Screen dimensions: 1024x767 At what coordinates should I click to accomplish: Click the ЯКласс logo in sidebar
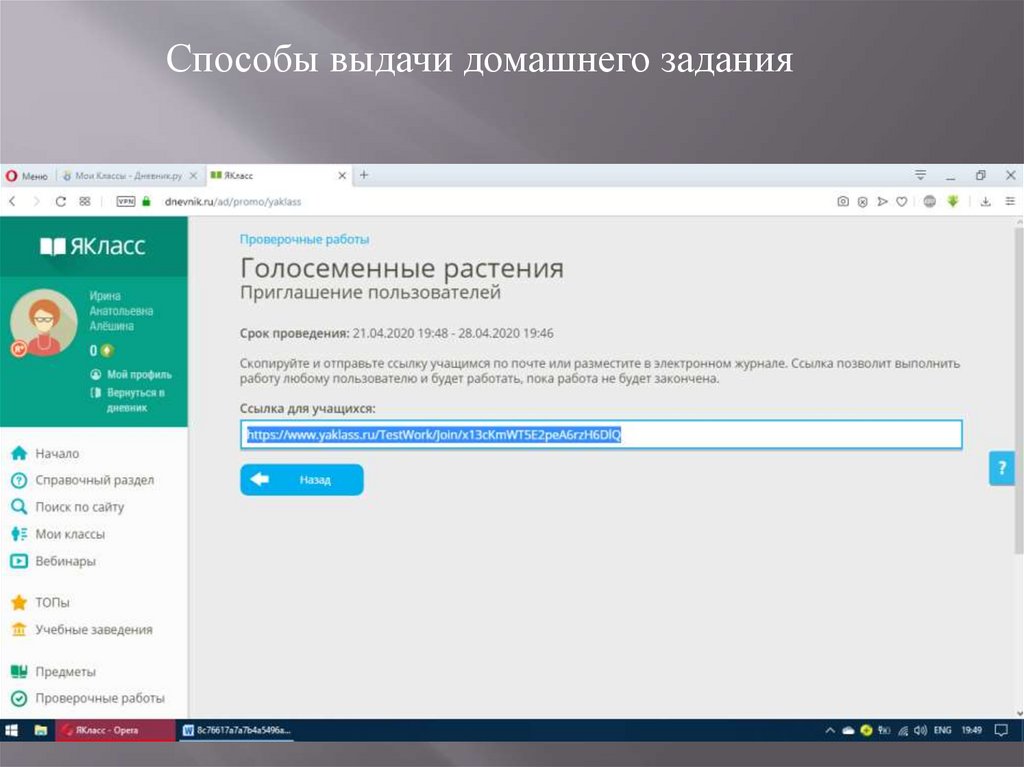(x=93, y=246)
